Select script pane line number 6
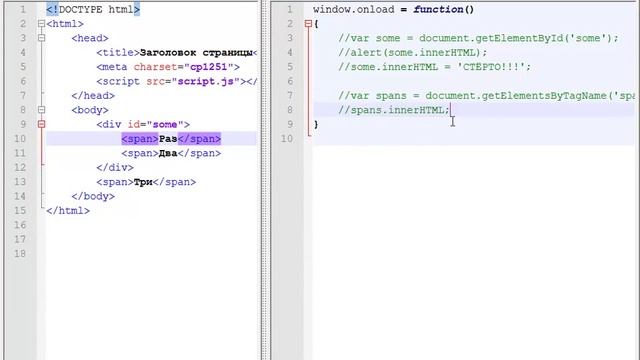Image resolution: width=640 pixels, height=360 pixels. (290, 81)
